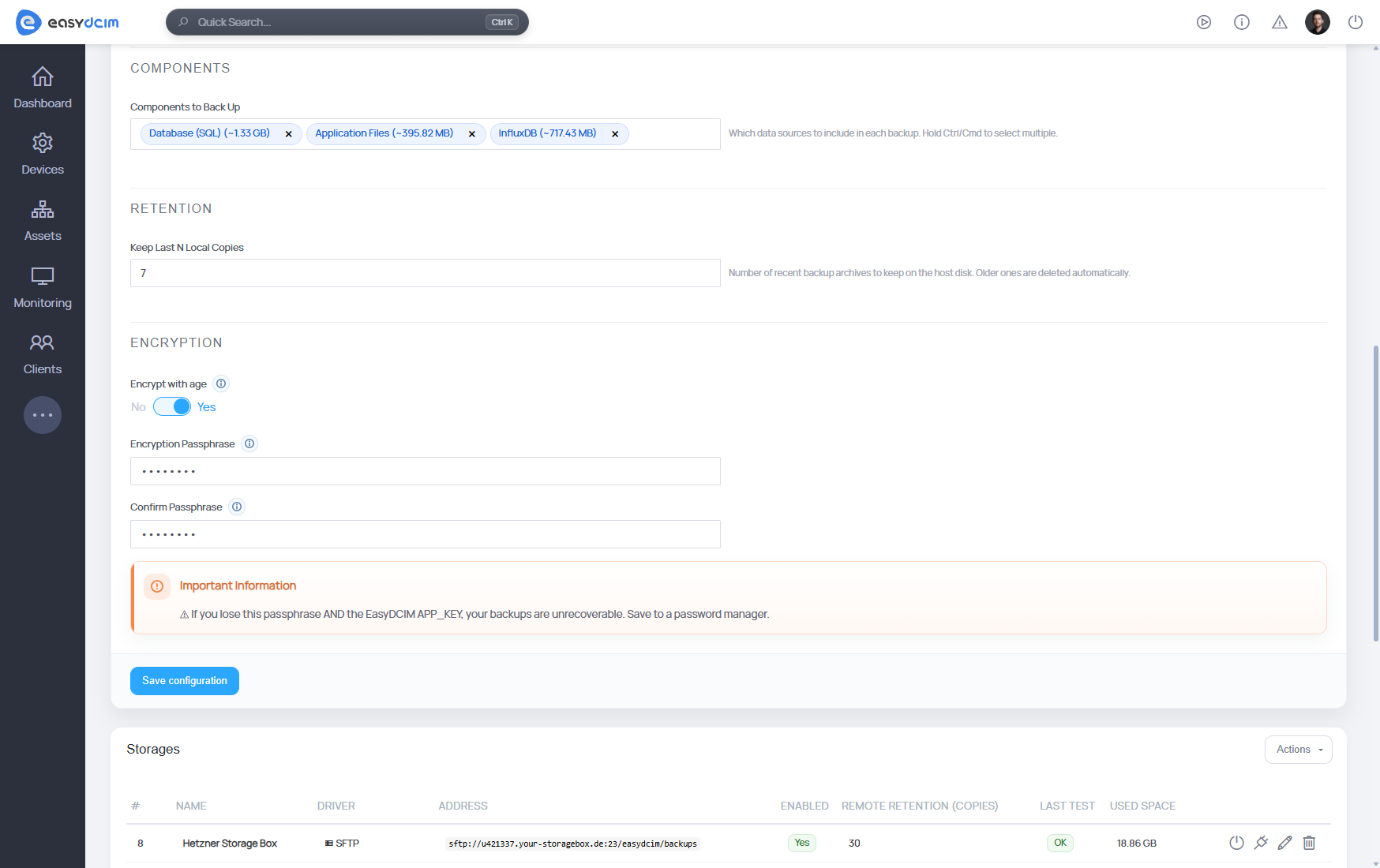
Task: Test connection for Hetzner Storage Box
Action: [x=1261, y=843]
